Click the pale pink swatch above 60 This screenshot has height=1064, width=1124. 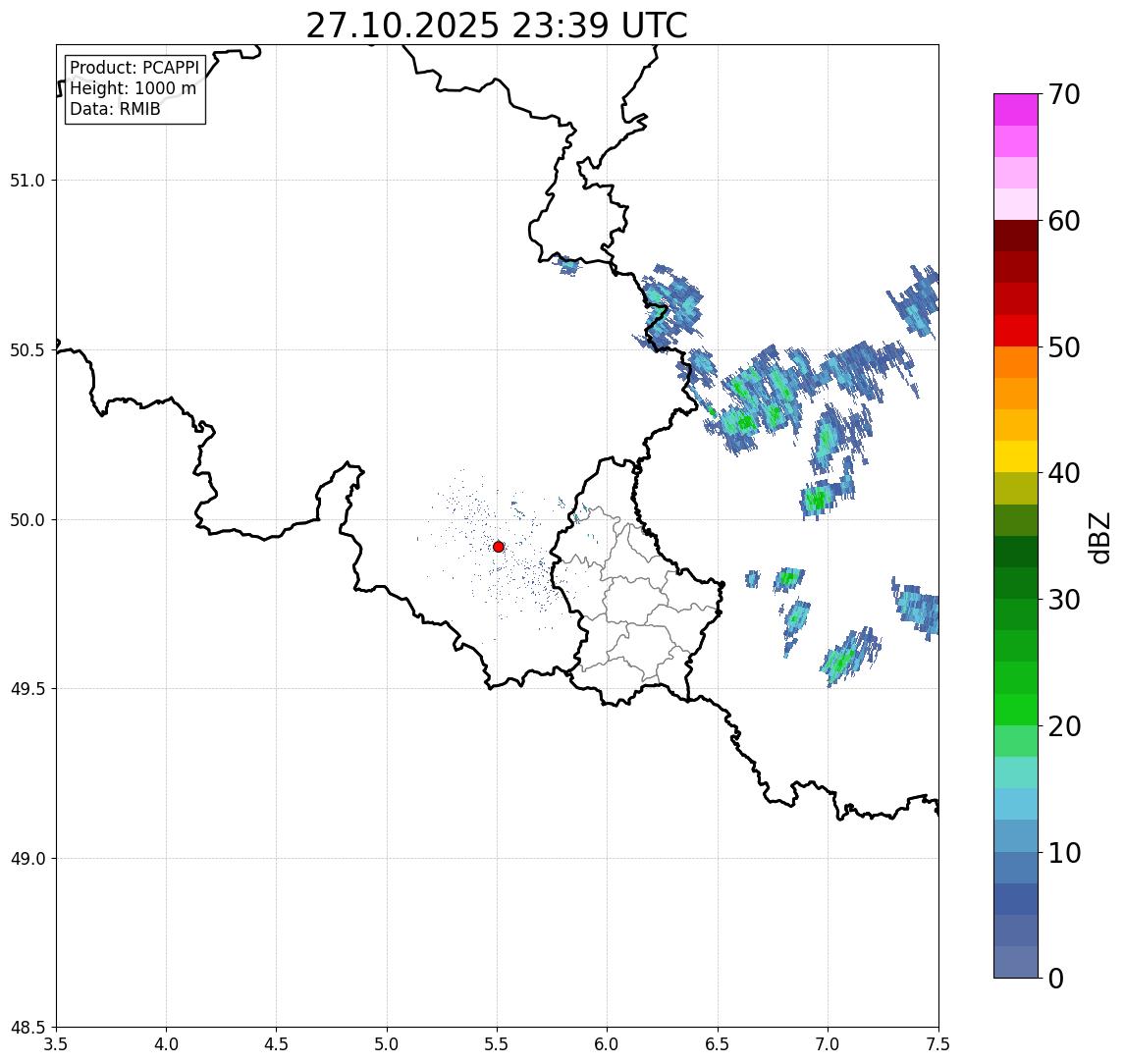coord(1016,204)
